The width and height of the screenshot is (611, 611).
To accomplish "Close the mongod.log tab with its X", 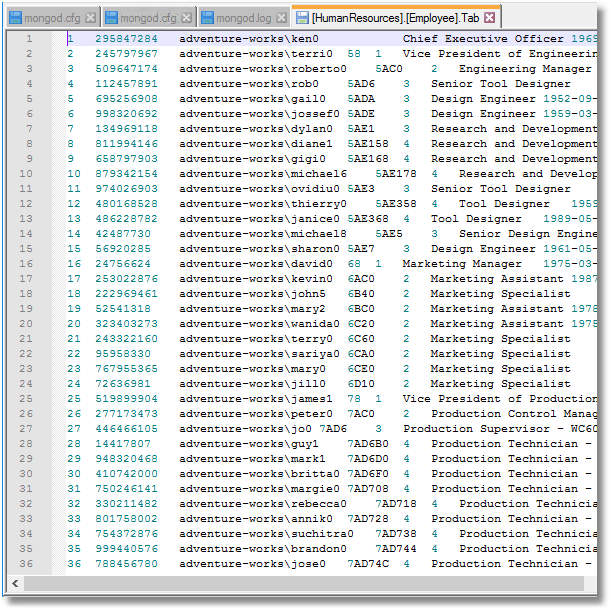I will click(x=281, y=18).
